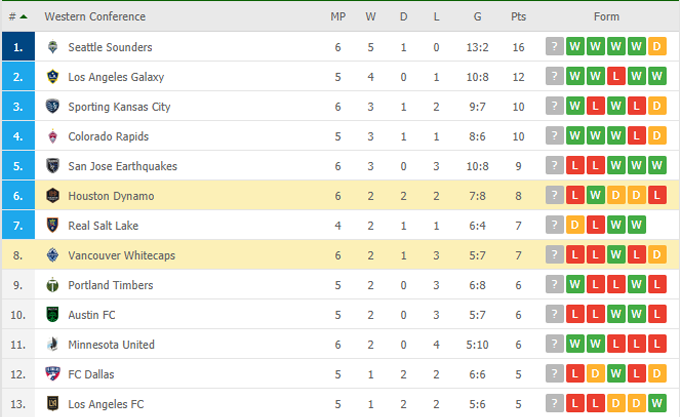Click the Minnesota United logo
The width and height of the screenshot is (680, 417).
click(x=53, y=345)
